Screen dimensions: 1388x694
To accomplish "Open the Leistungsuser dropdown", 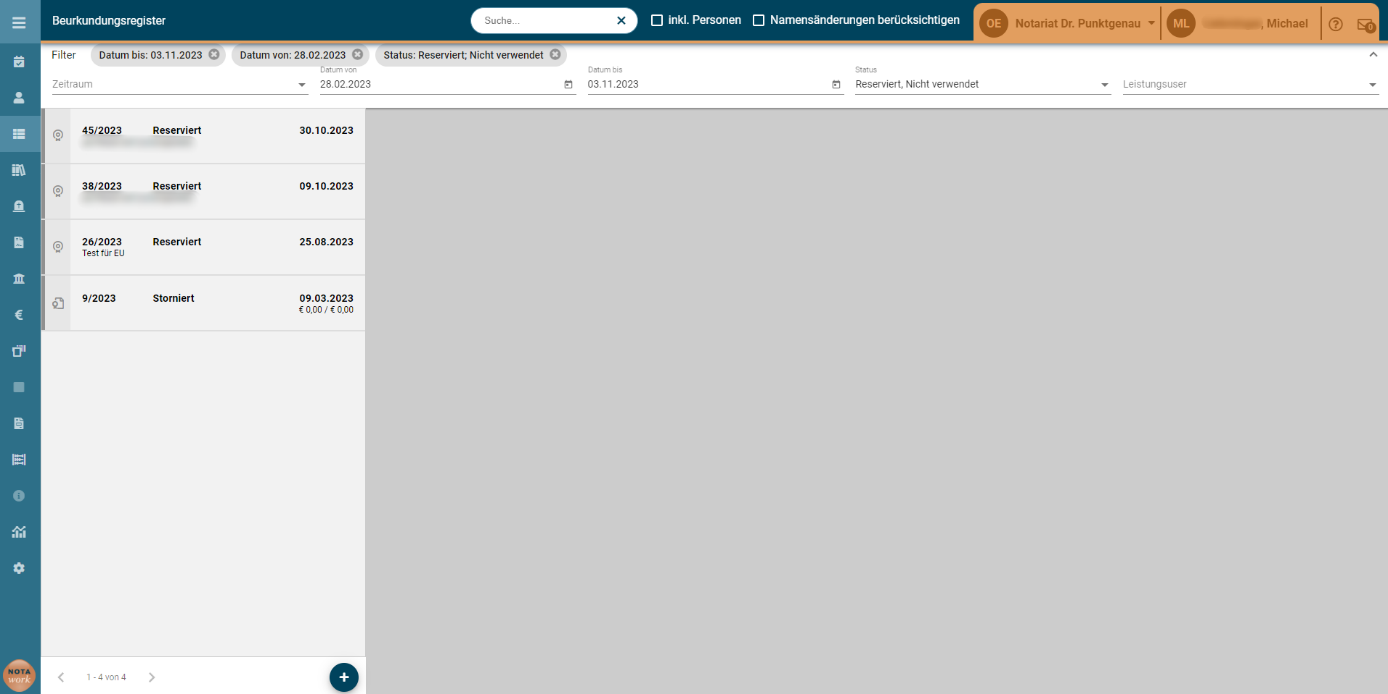I will (1251, 85).
